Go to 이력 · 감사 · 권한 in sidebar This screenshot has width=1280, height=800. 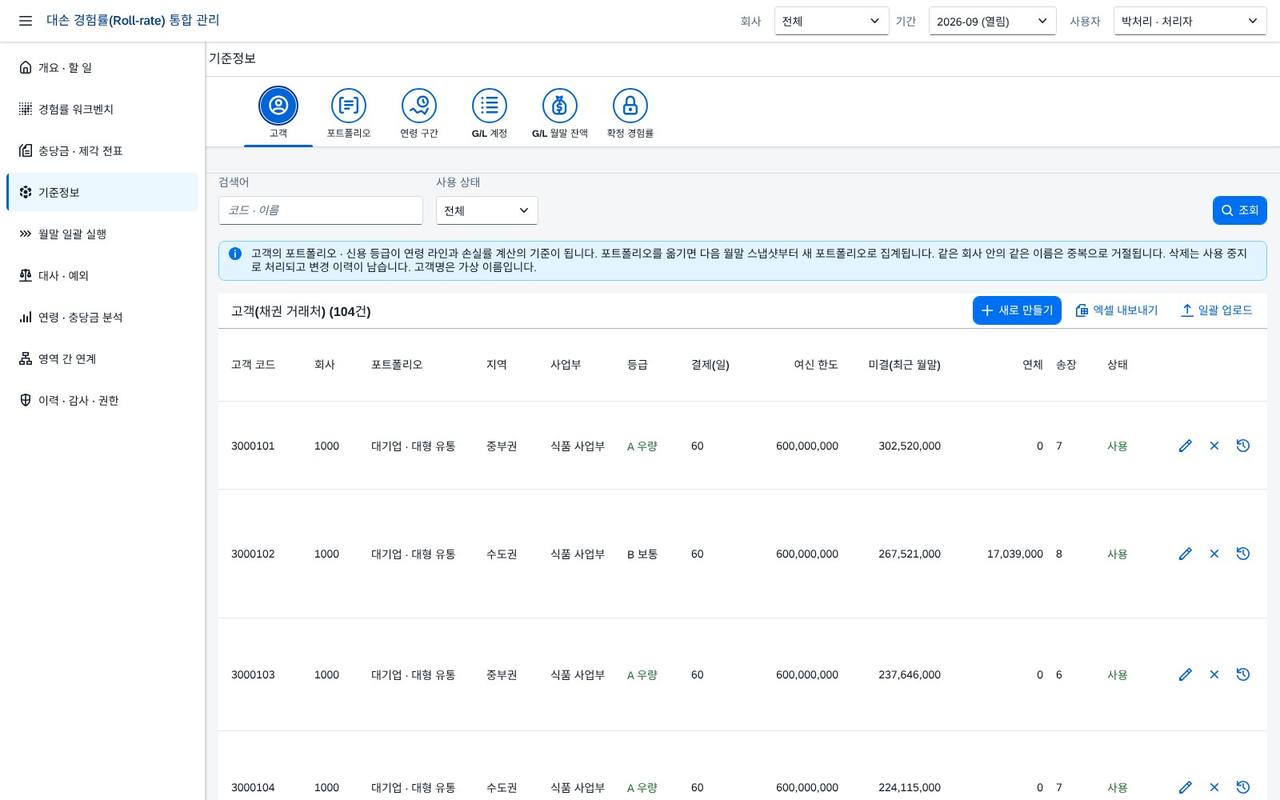coord(102,400)
